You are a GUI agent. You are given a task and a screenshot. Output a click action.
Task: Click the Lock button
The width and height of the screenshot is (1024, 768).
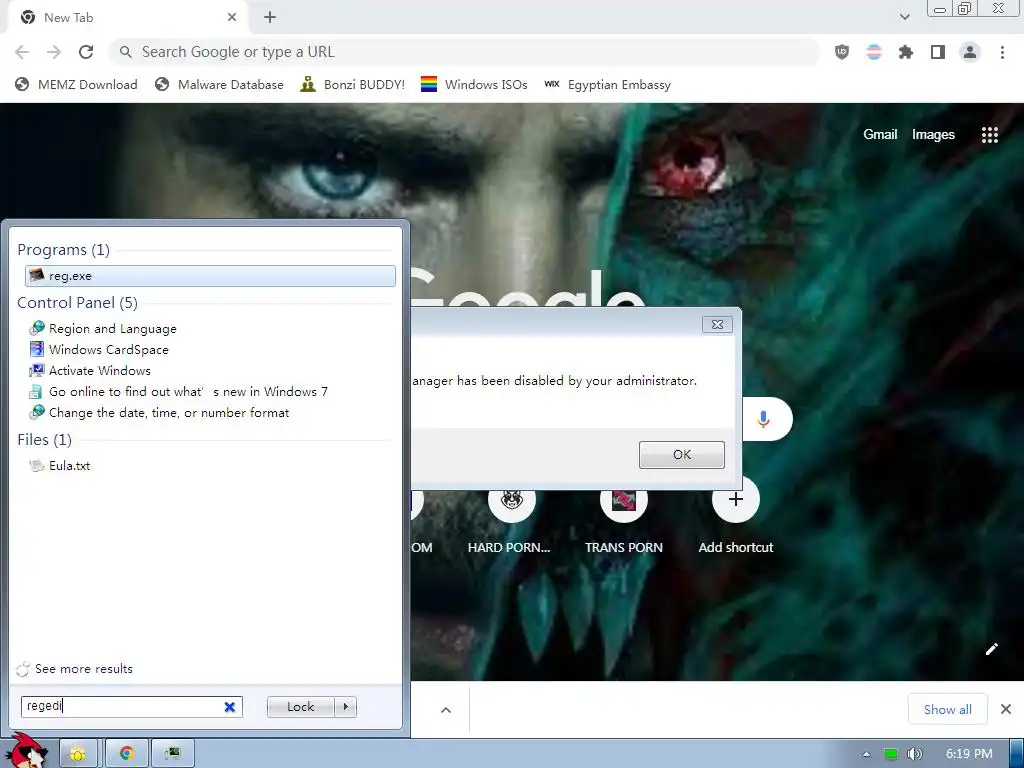[300, 707]
